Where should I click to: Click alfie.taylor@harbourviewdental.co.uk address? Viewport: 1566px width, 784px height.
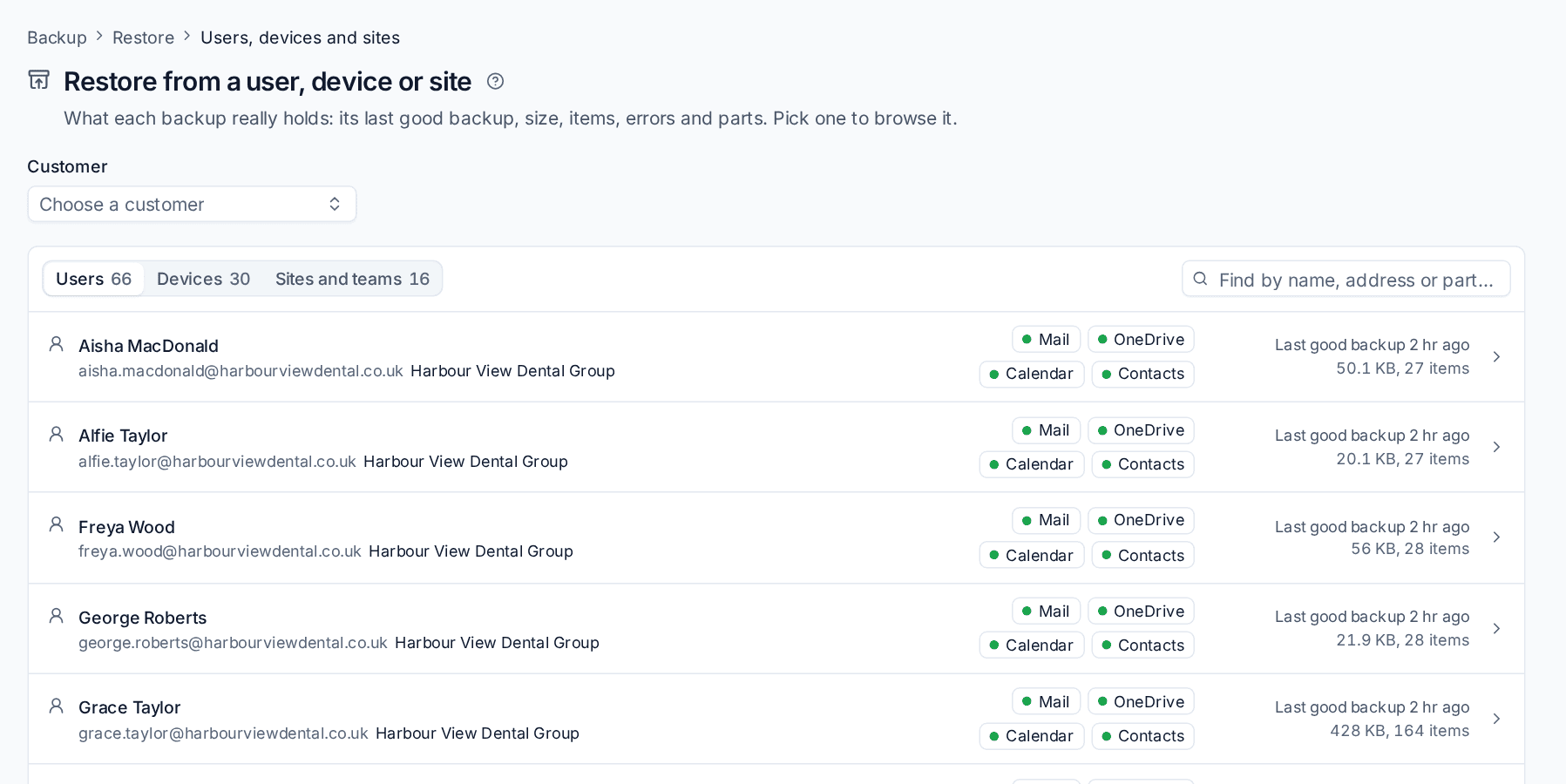[x=217, y=462]
